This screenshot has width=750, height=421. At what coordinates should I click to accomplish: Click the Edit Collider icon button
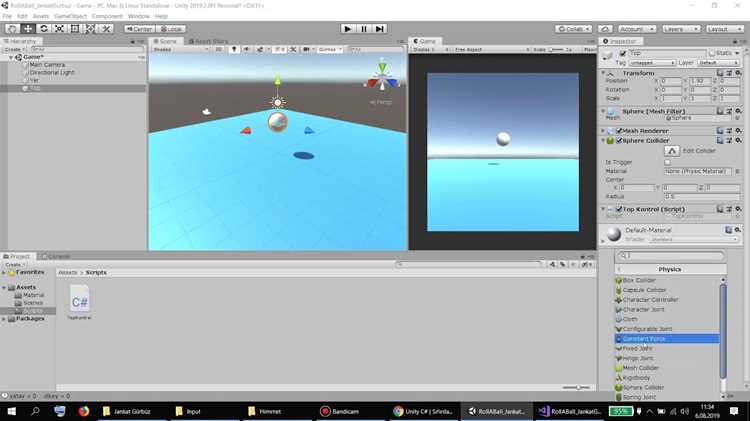pos(672,151)
